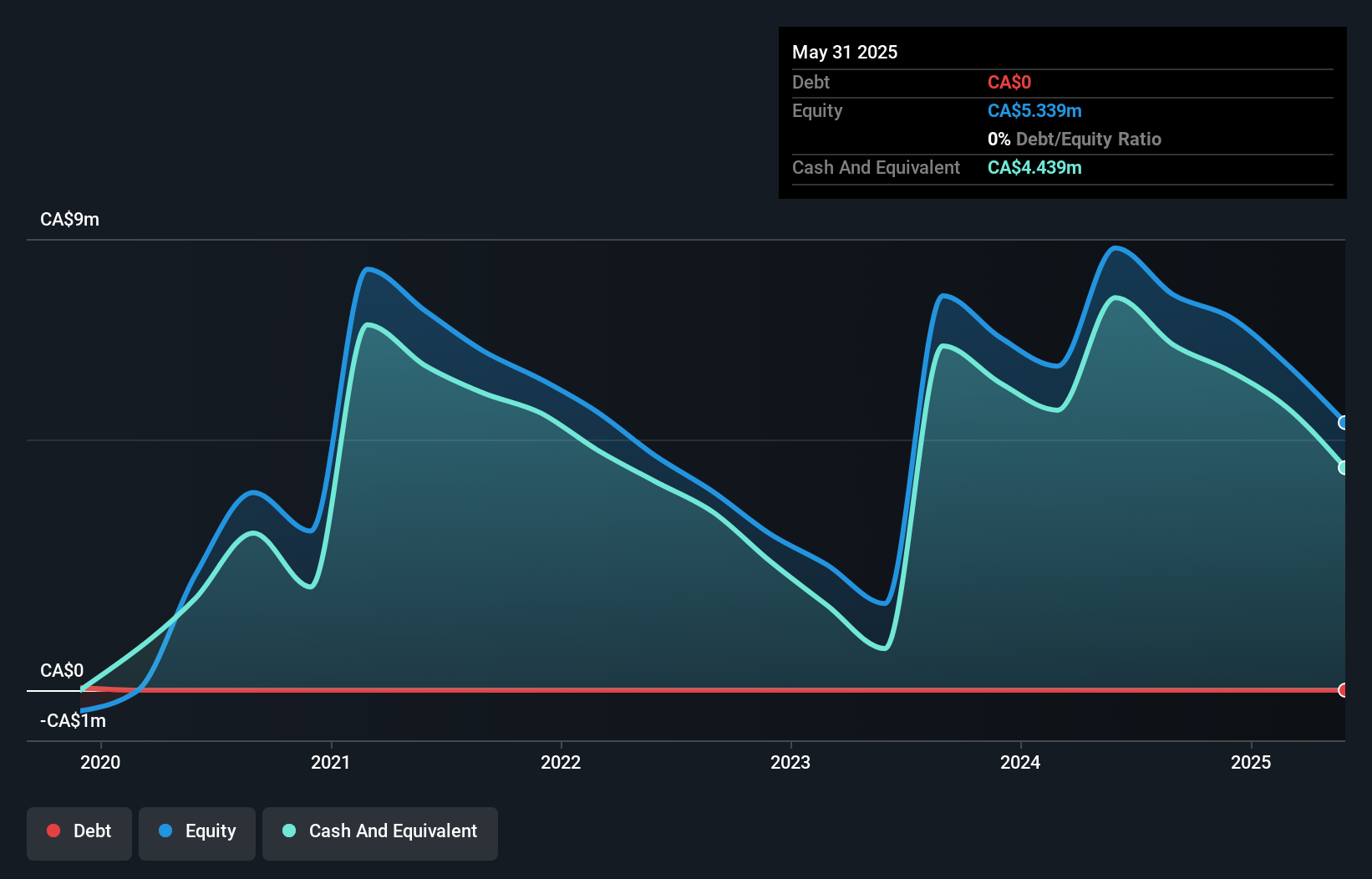Click the red Debt legend dot

(53, 831)
